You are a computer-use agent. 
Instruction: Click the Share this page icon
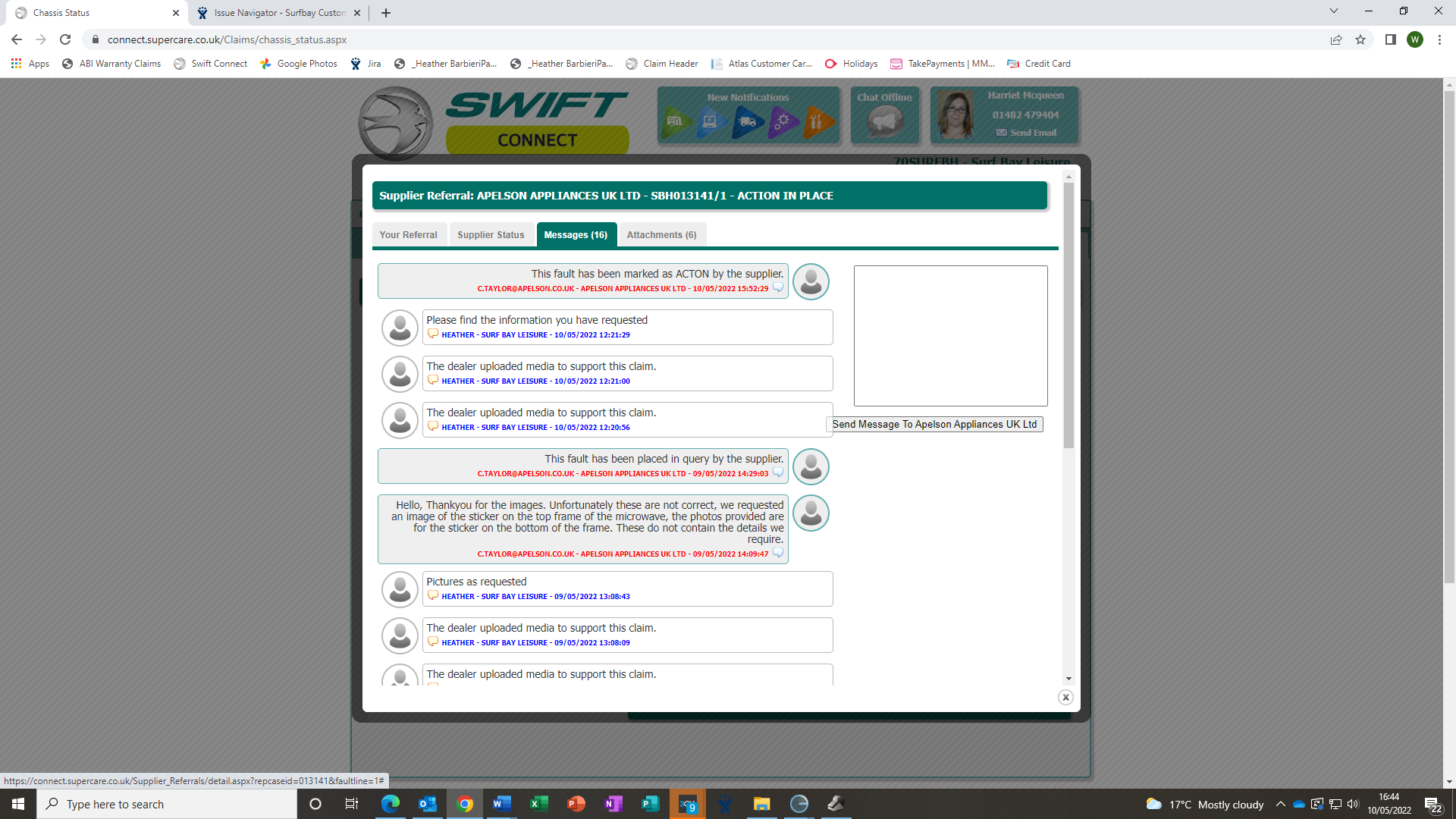(x=1336, y=39)
